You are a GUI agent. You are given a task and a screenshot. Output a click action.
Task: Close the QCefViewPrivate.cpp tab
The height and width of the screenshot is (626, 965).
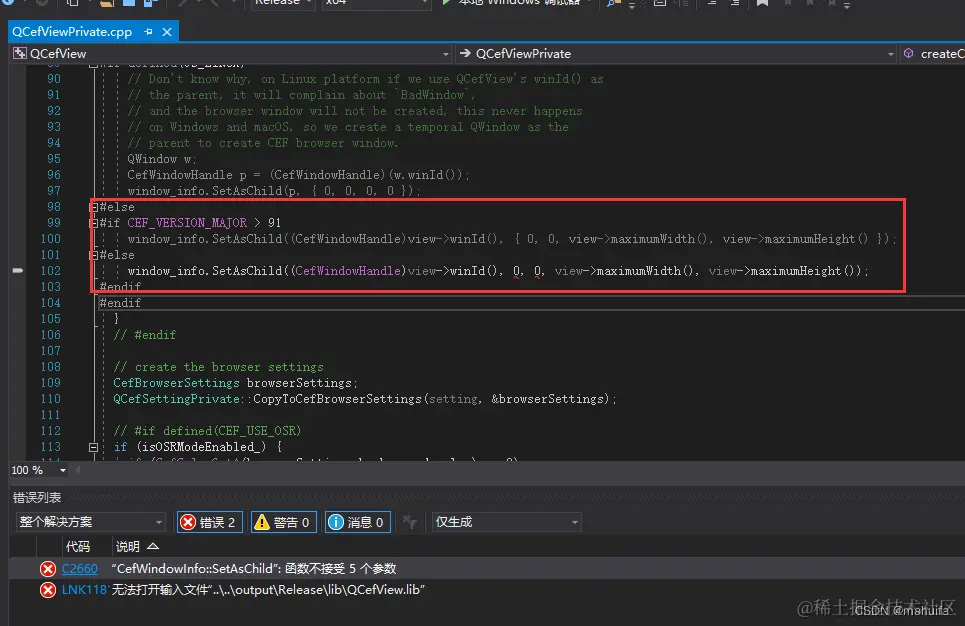[167, 32]
